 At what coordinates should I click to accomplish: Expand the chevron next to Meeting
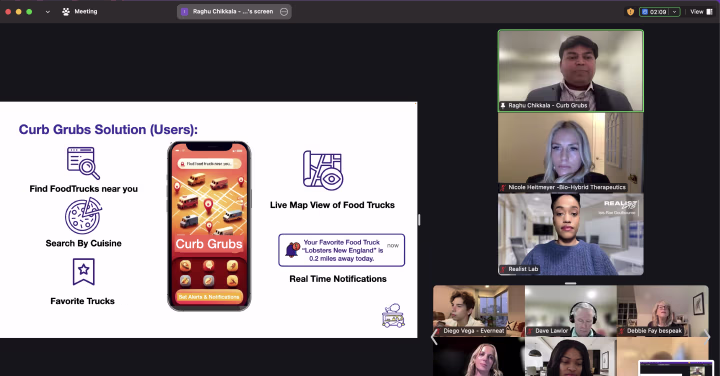(x=48, y=12)
